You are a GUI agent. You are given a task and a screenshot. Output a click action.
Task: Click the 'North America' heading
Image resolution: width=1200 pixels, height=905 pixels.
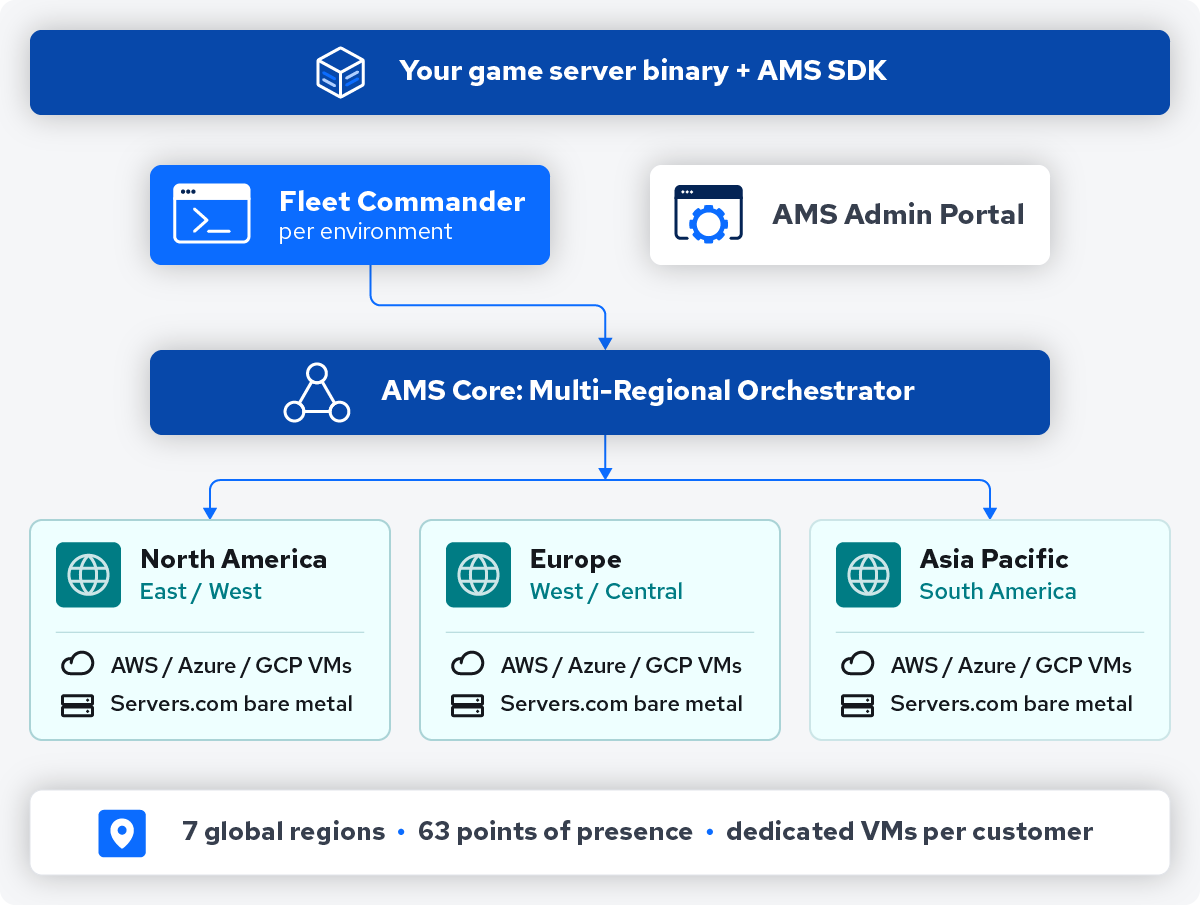tap(234, 559)
